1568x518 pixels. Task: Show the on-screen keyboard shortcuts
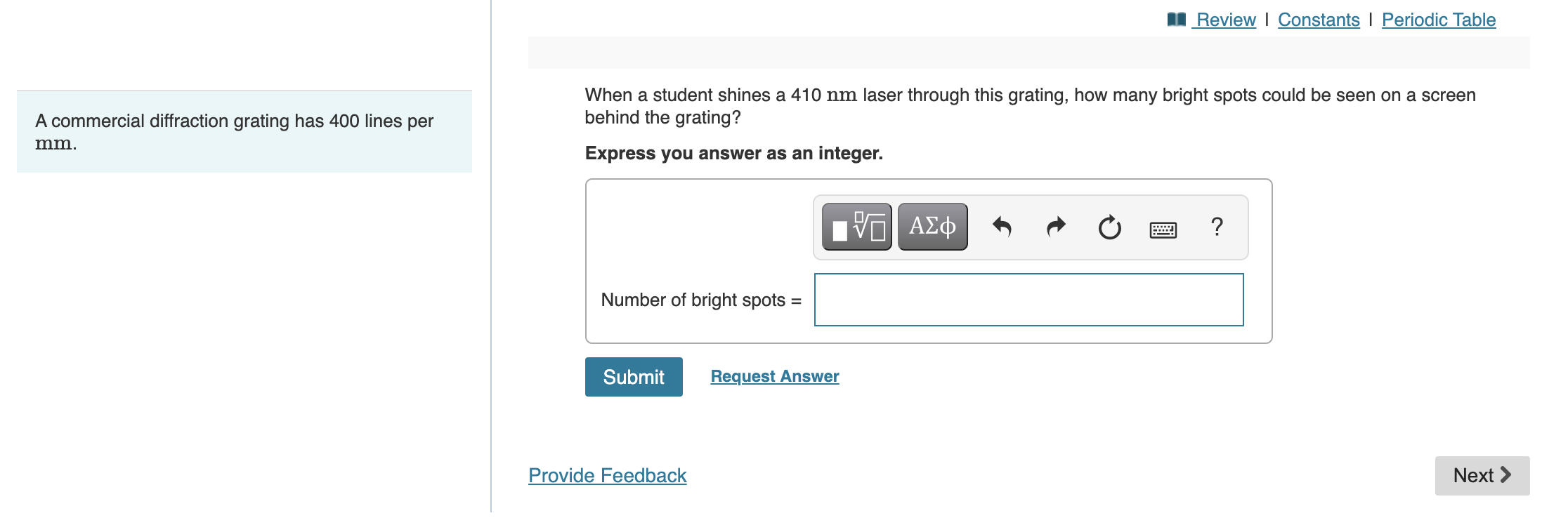(x=1163, y=230)
